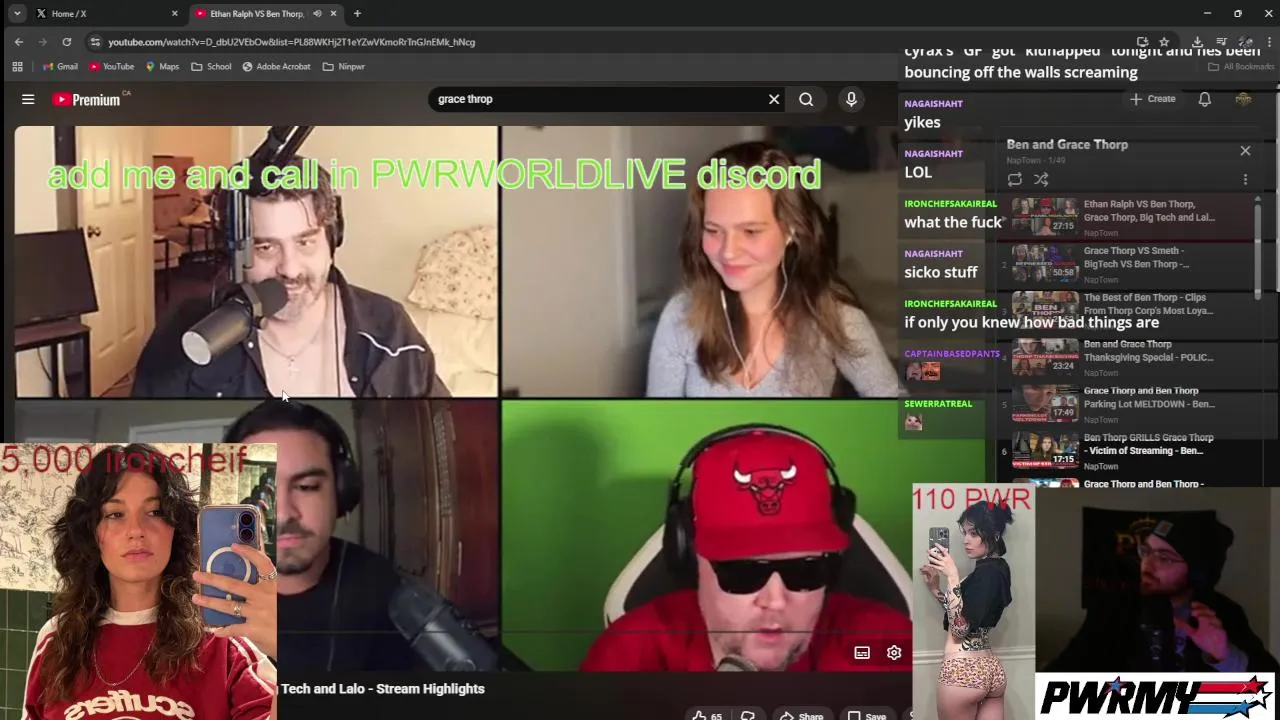1280x720 pixels.
Task: Go back in browser history
Action: 18,42
